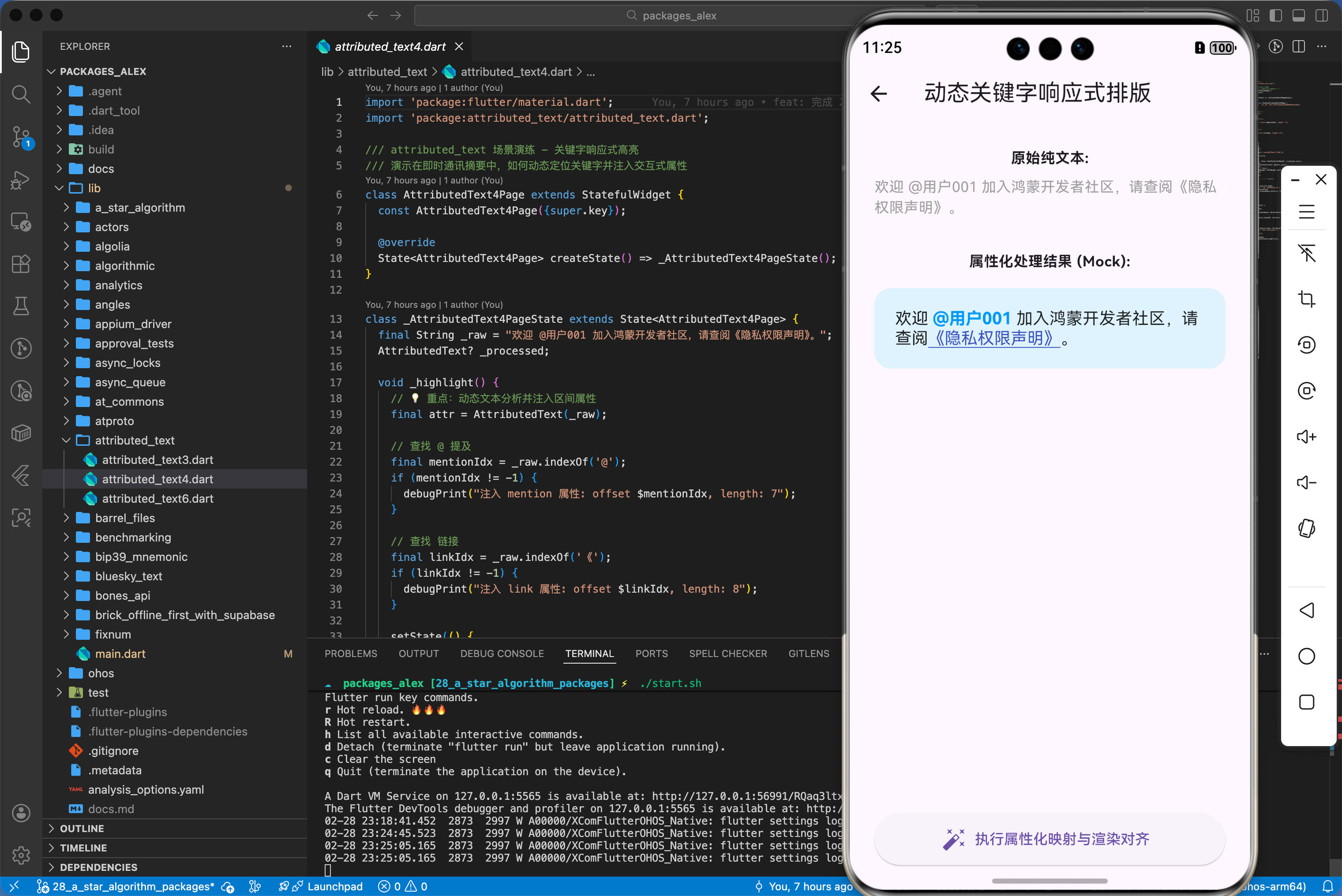Toggle the screenshot-disabled option on the emulator

click(x=1307, y=253)
